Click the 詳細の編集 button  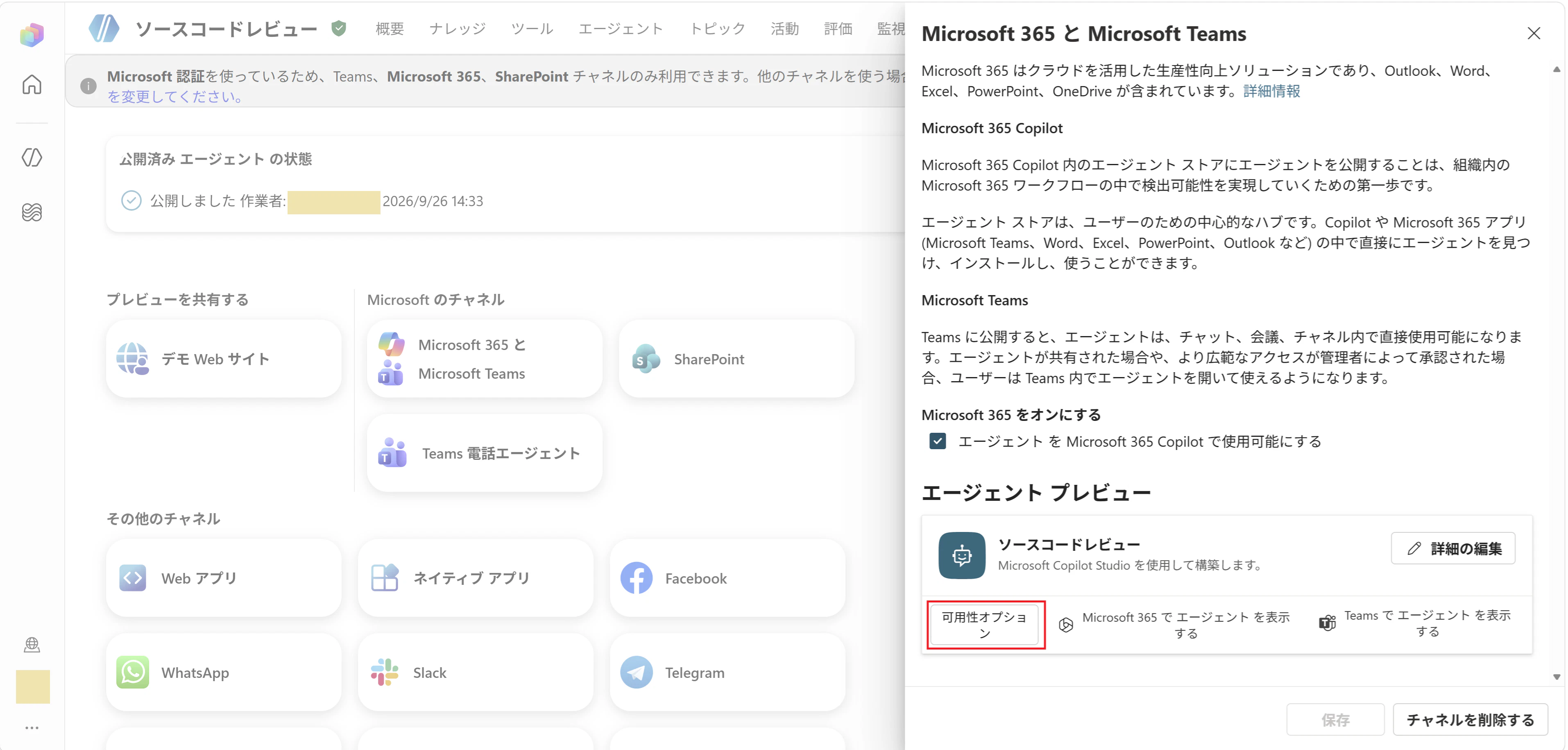(1453, 548)
